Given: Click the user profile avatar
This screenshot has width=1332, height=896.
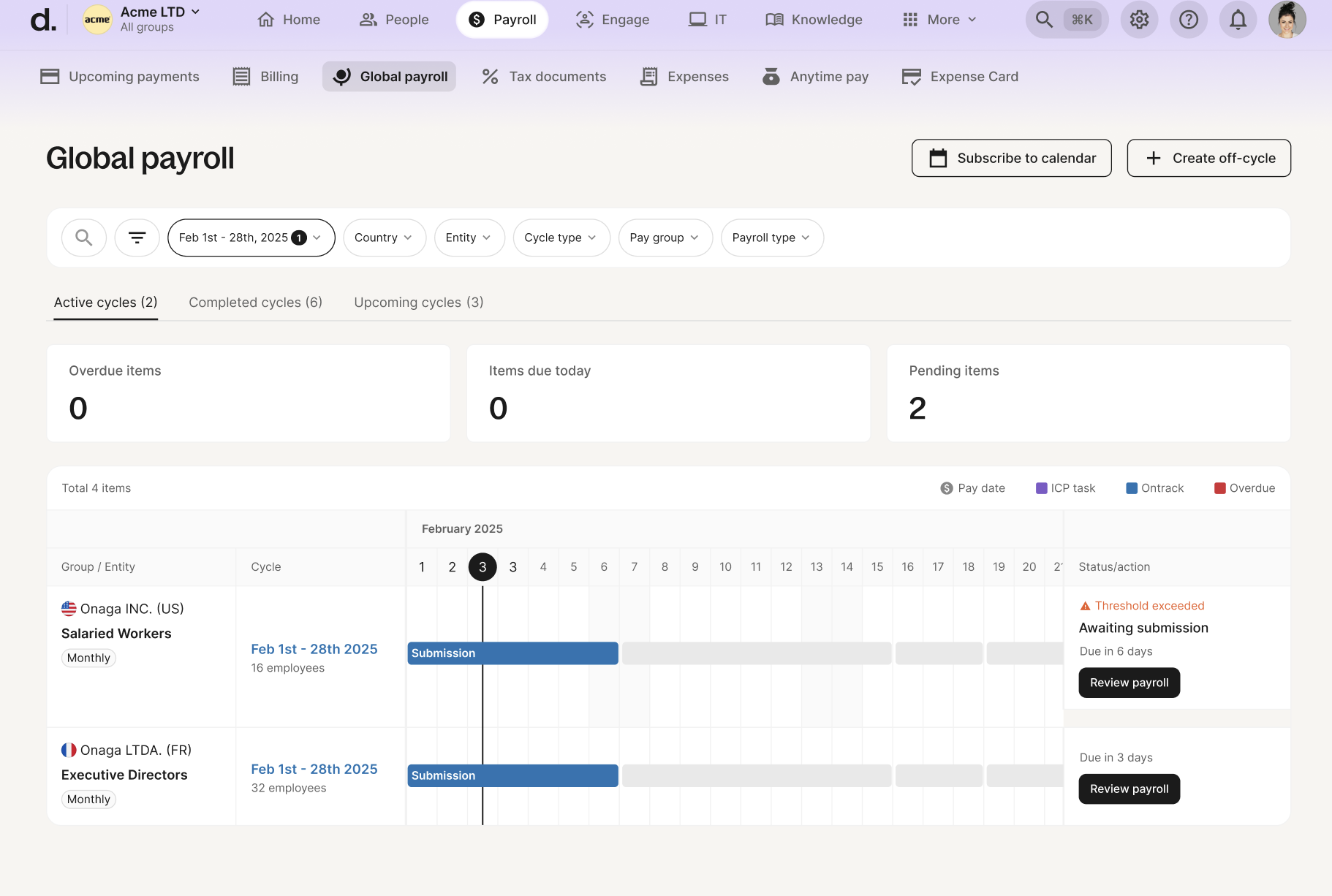Looking at the screenshot, I should click(1287, 20).
